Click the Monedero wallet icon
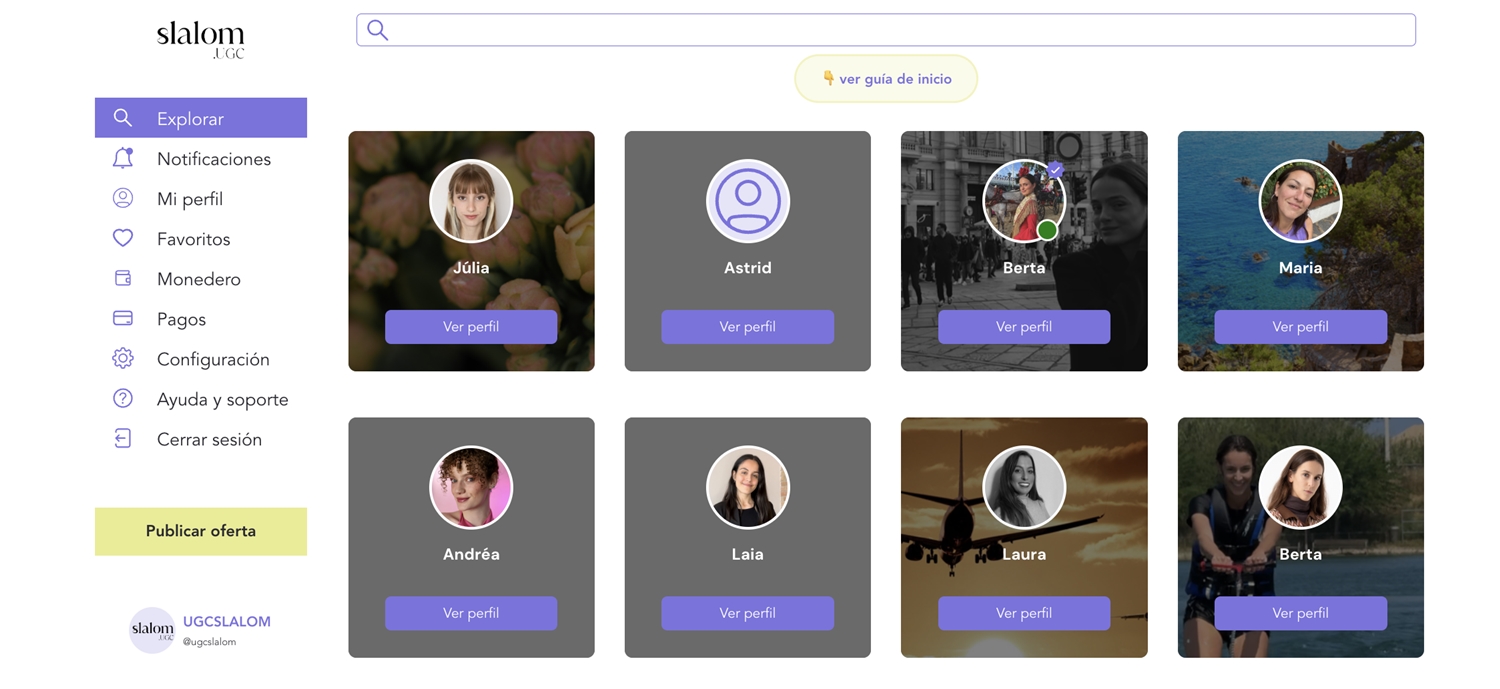 [122, 278]
